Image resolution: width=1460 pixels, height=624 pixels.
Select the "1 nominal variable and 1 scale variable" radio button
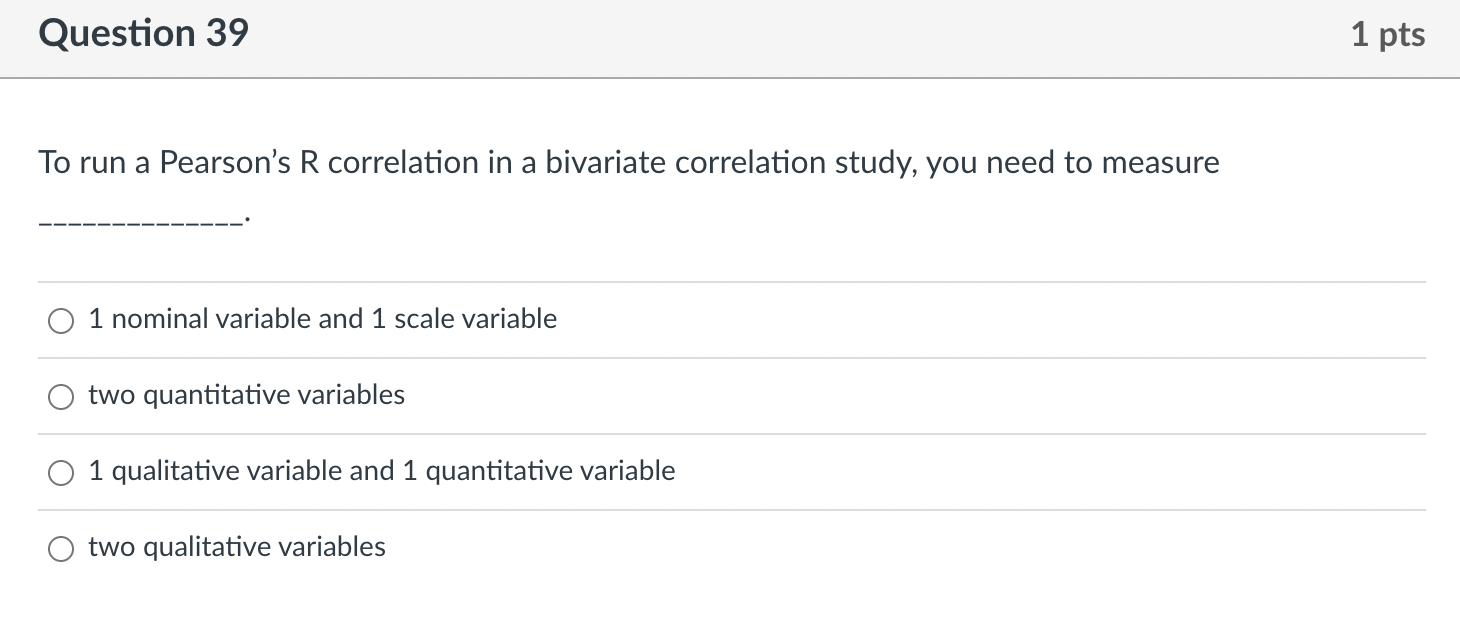point(61,321)
